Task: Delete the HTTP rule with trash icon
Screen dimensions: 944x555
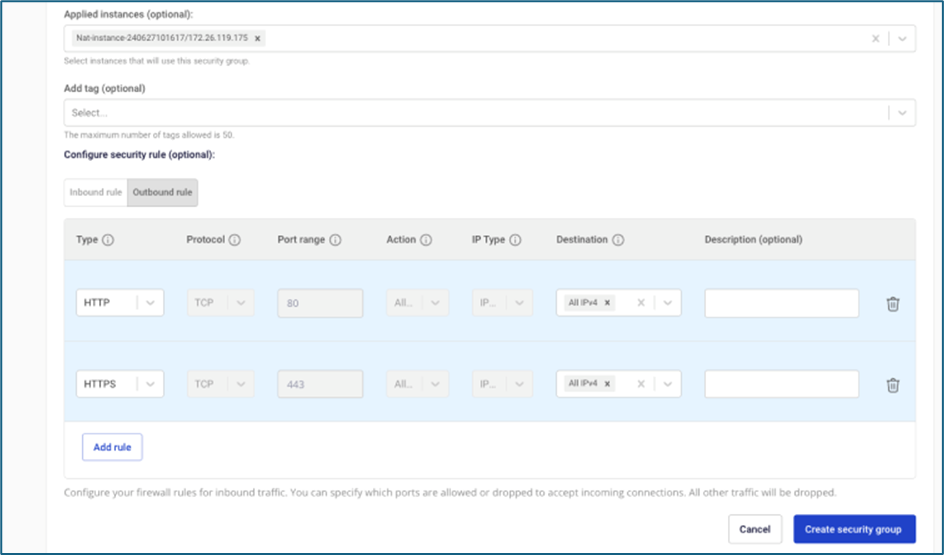Action: pos(892,304)
